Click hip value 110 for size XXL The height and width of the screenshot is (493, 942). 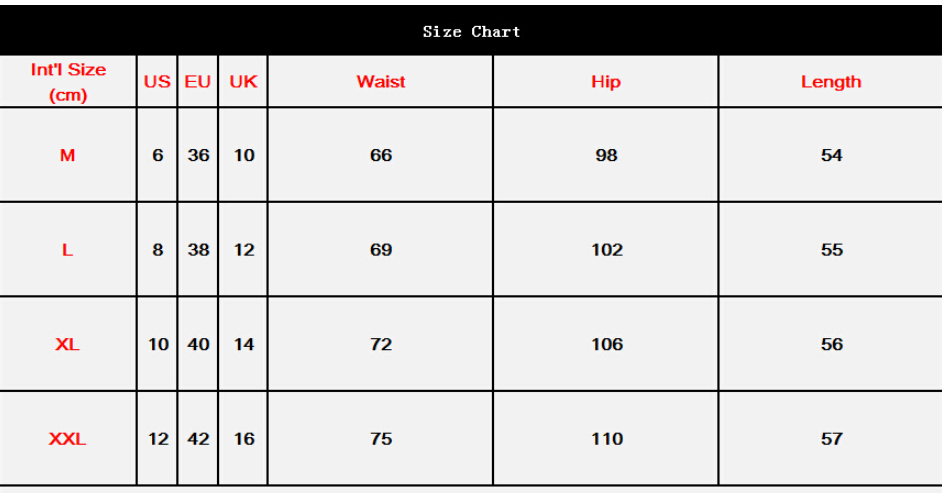point(607,439)
